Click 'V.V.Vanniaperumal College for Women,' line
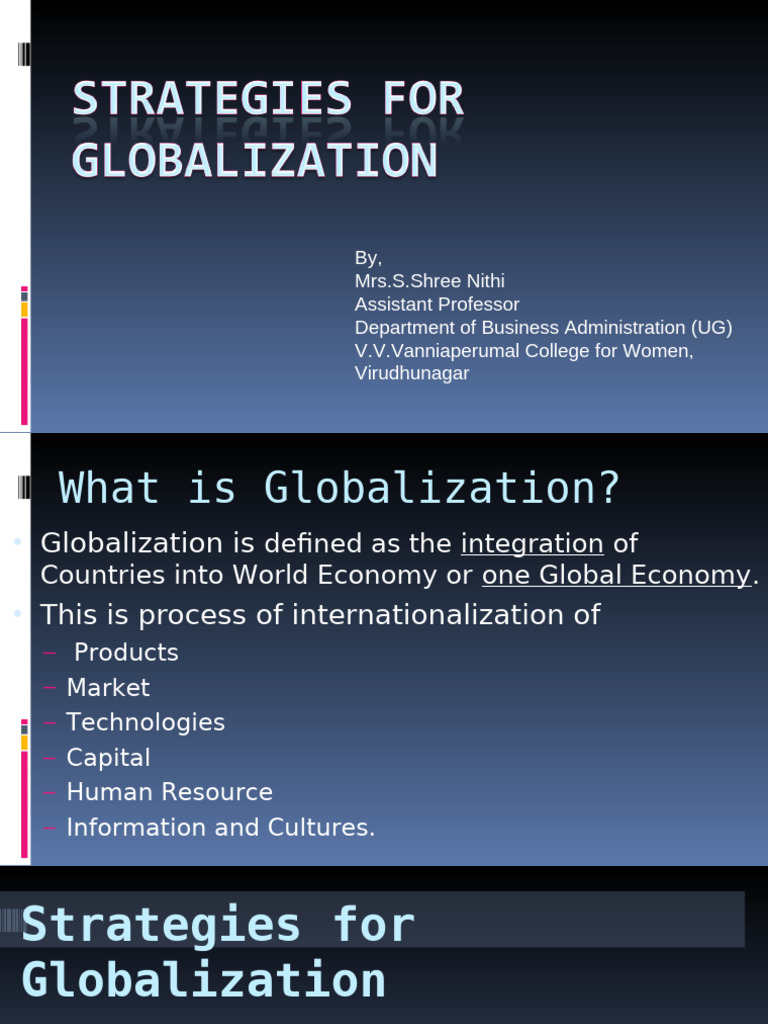768x1024 pixels. (x=524, y=351)
